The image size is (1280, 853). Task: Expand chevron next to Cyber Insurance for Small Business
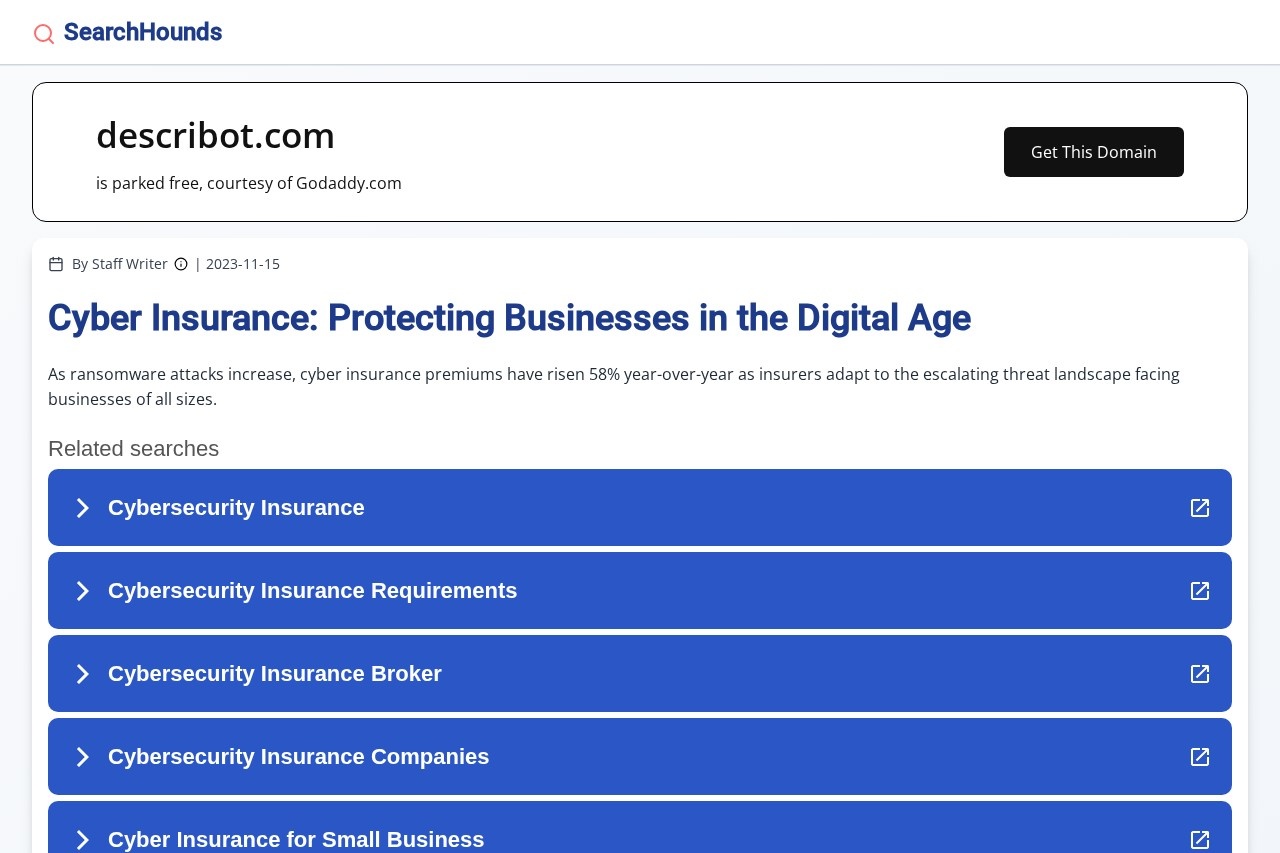(83, 839)
